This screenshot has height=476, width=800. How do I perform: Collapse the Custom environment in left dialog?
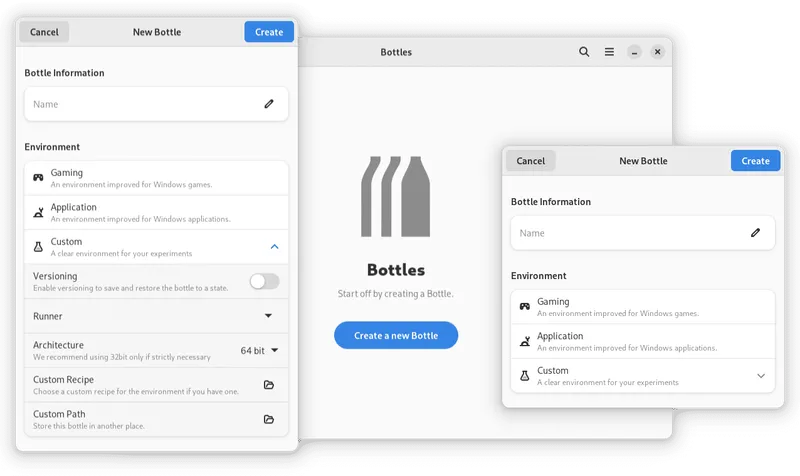point(274,247)
